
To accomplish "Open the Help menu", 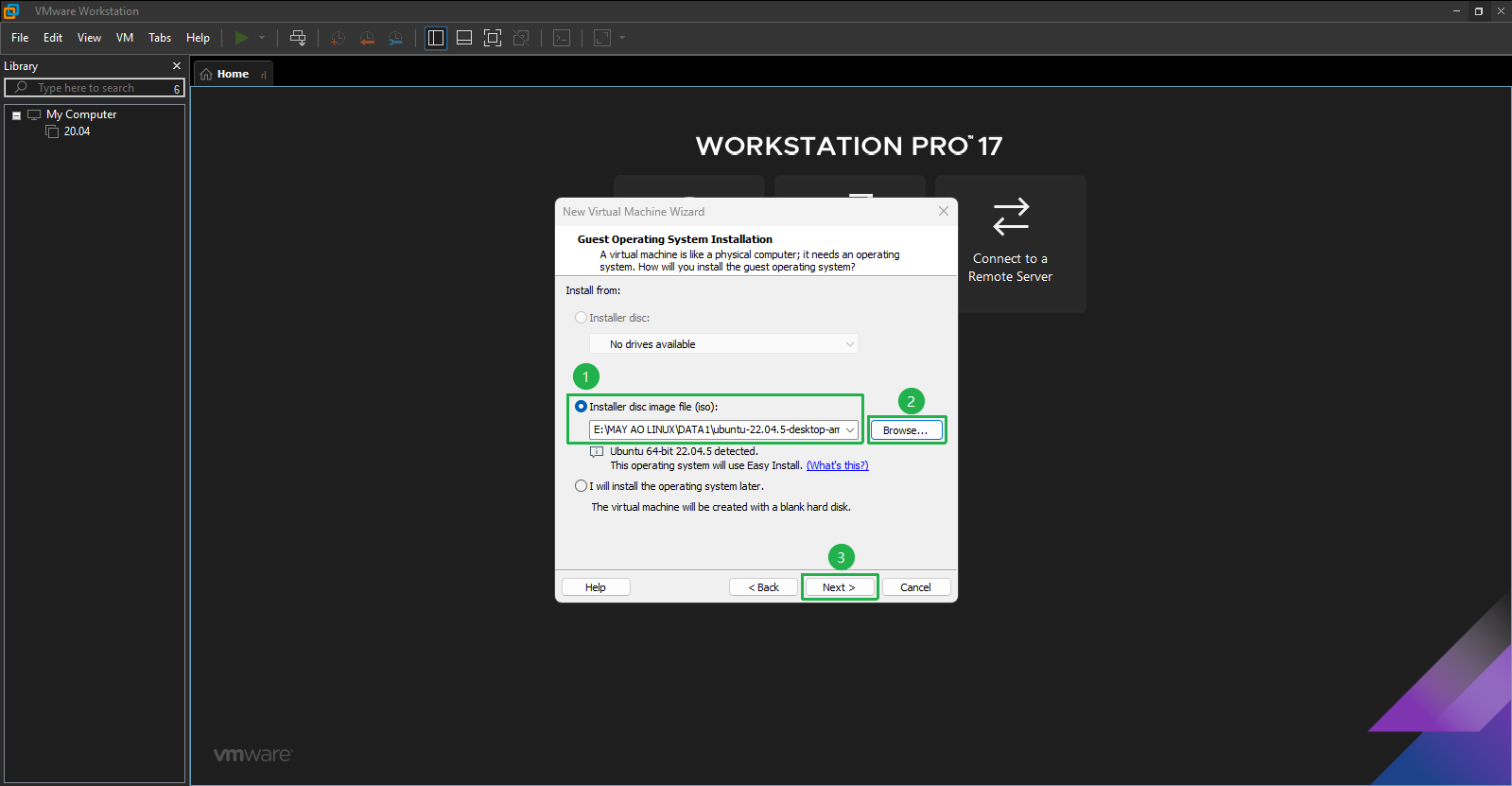I will click(198, 38).
